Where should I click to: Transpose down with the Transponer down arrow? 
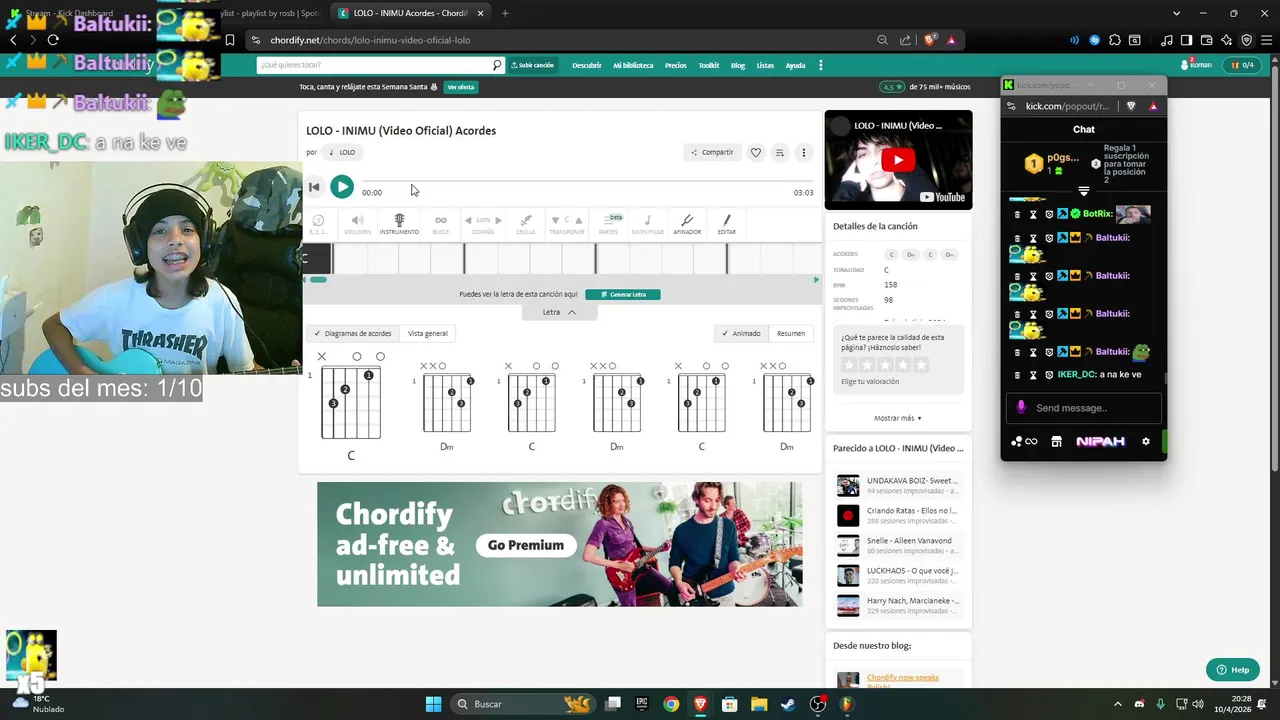[x=555, y=220]
